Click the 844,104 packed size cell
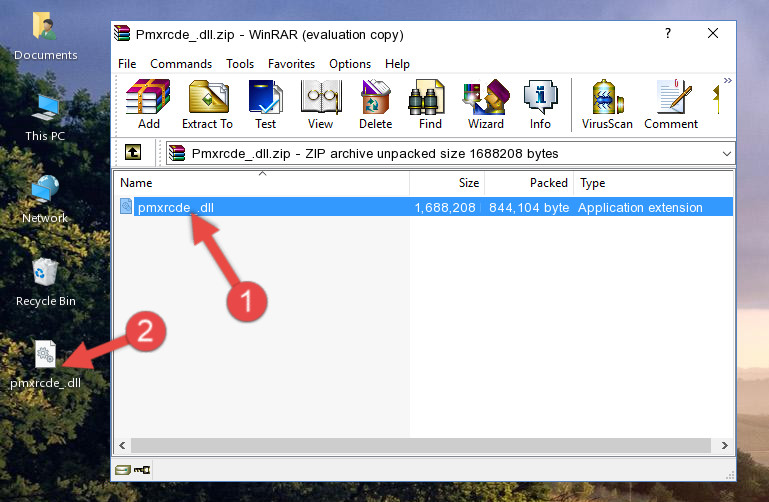769x502 pixels. click(x=529, y=208)
